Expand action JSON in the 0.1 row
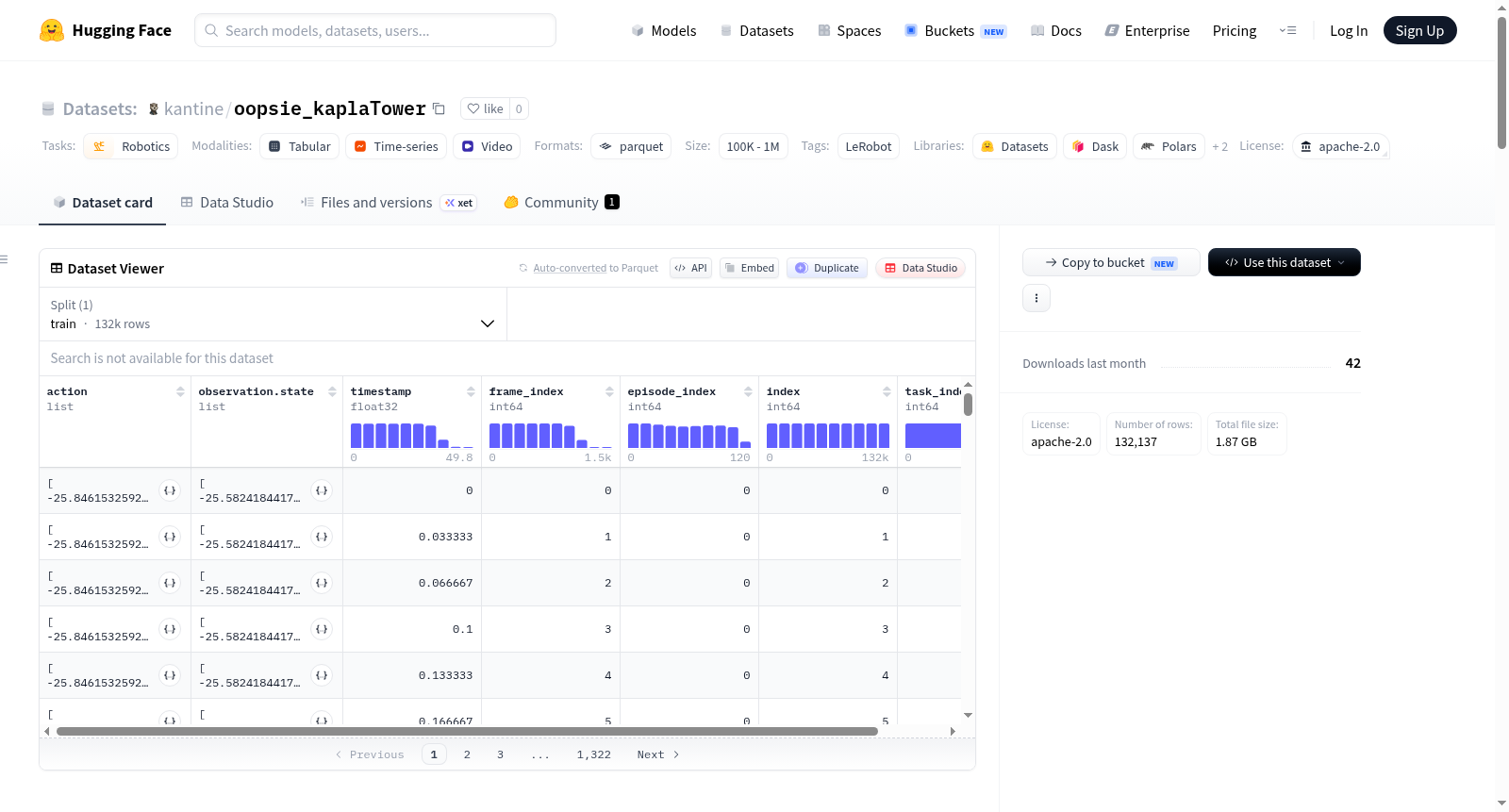 (x=170, y=629)
